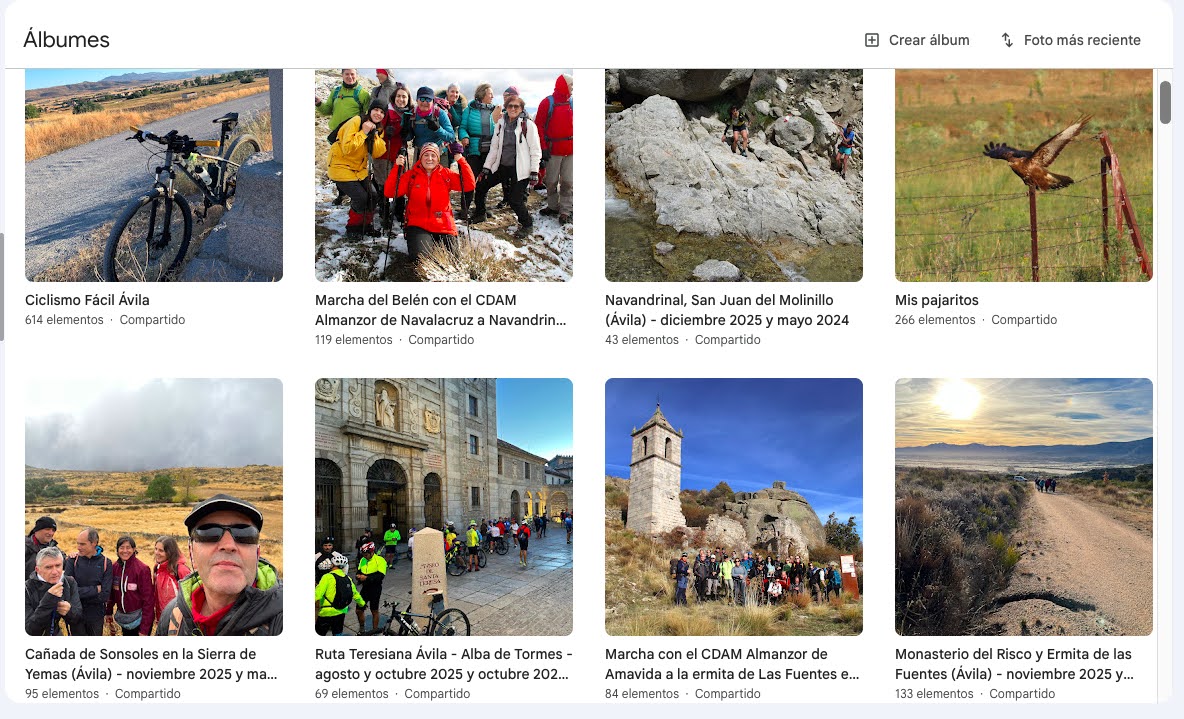Open the Amavida ermita tower album thumbnail
Screen dimensions: 1184x719
tap(734, 507)
